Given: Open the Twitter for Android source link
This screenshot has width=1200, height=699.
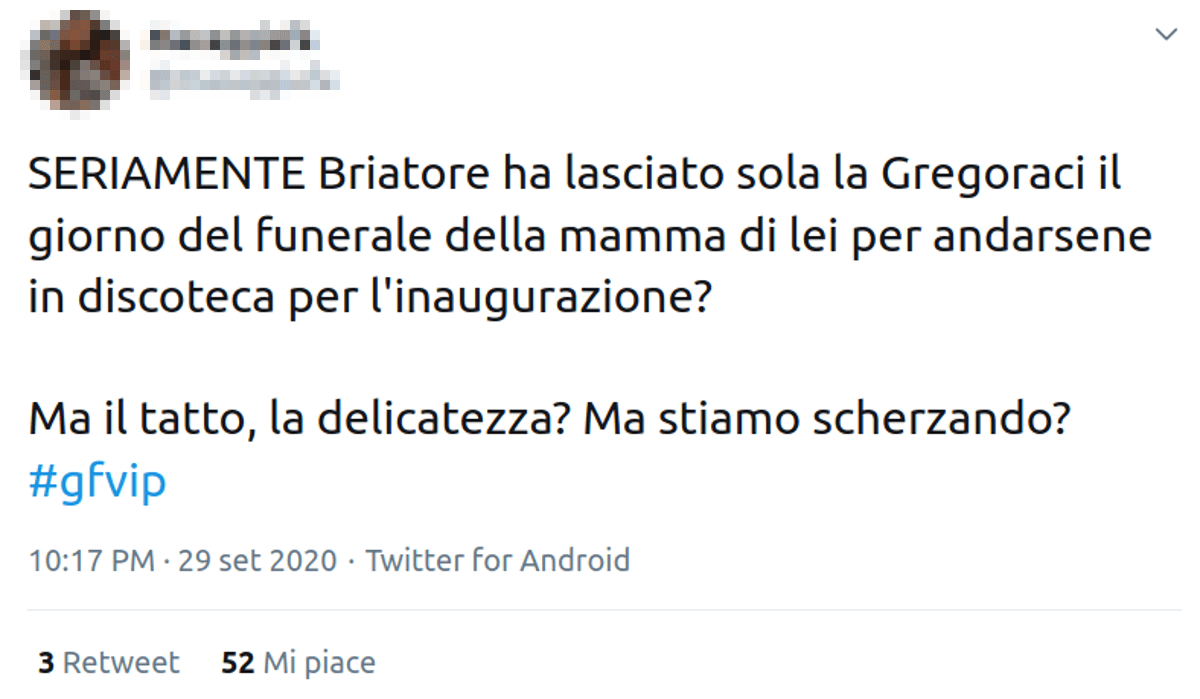Looking at the screenshot, I should point(498,560).
